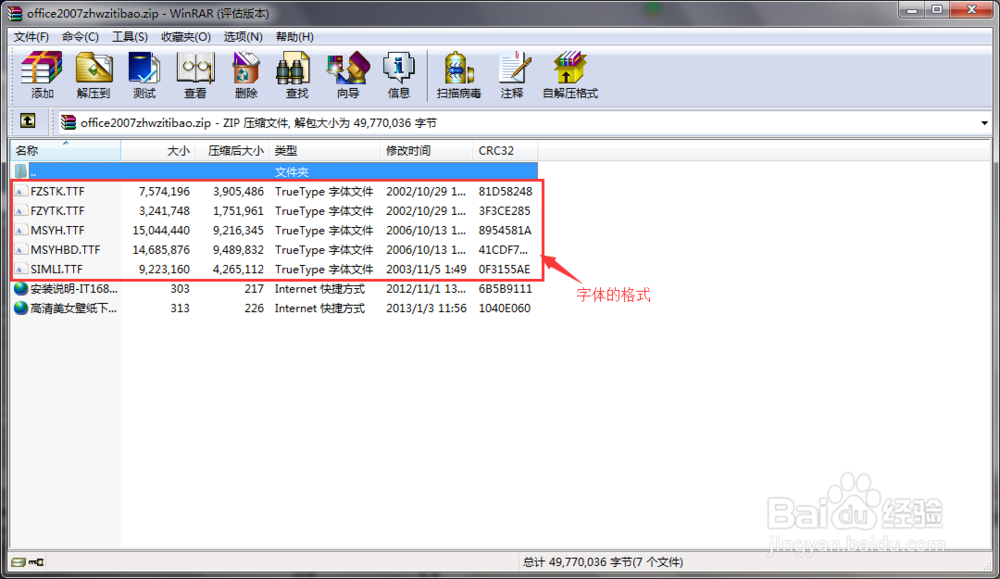Open the 查看 (View) toolbar icon

coord(195,68)
